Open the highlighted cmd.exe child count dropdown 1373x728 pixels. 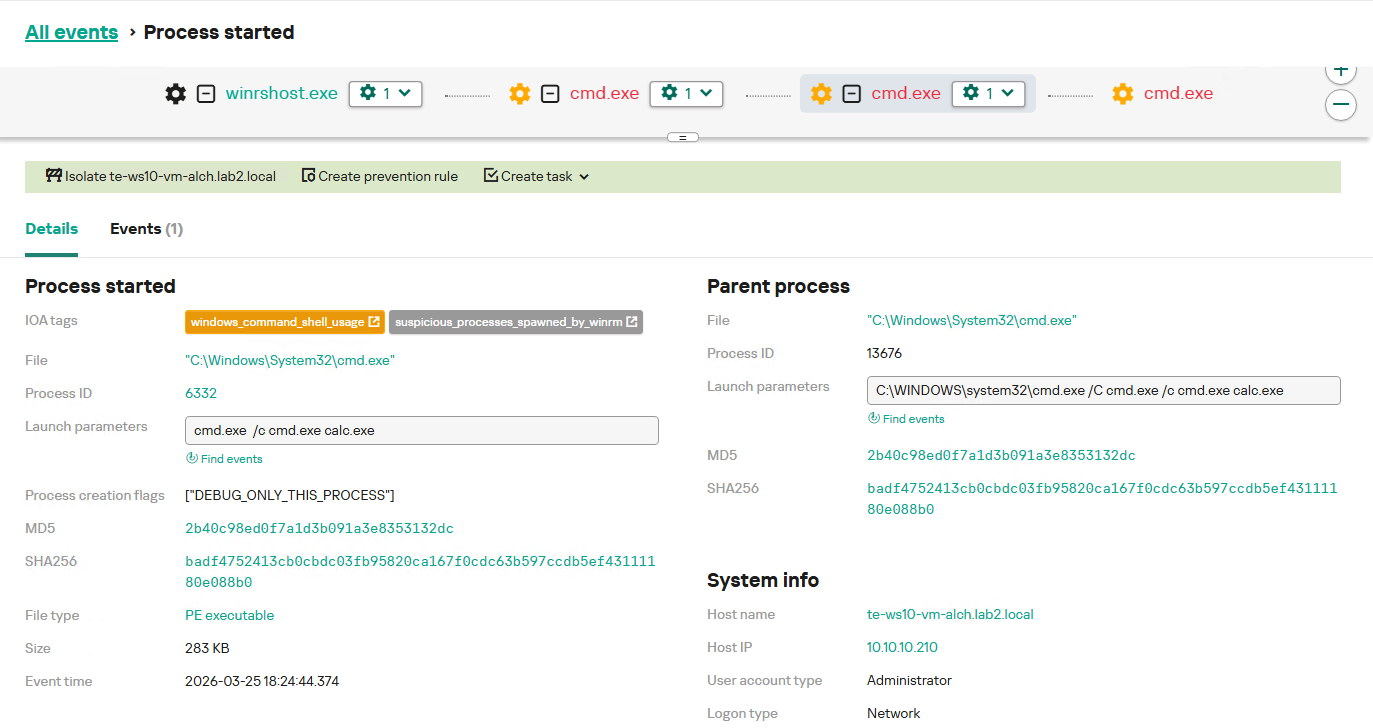988,94
